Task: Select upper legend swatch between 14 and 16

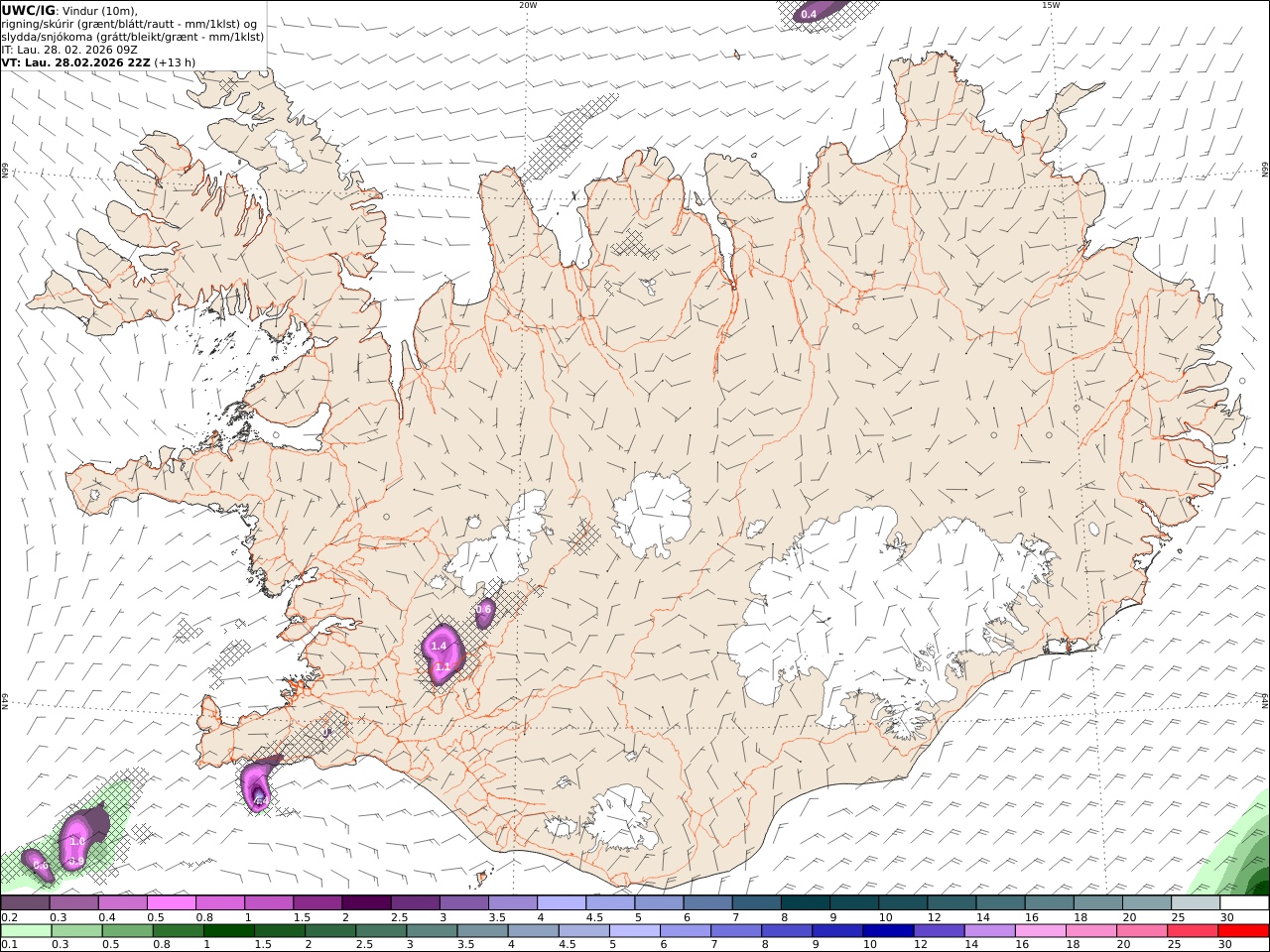Action: [x=1000, y=903]
